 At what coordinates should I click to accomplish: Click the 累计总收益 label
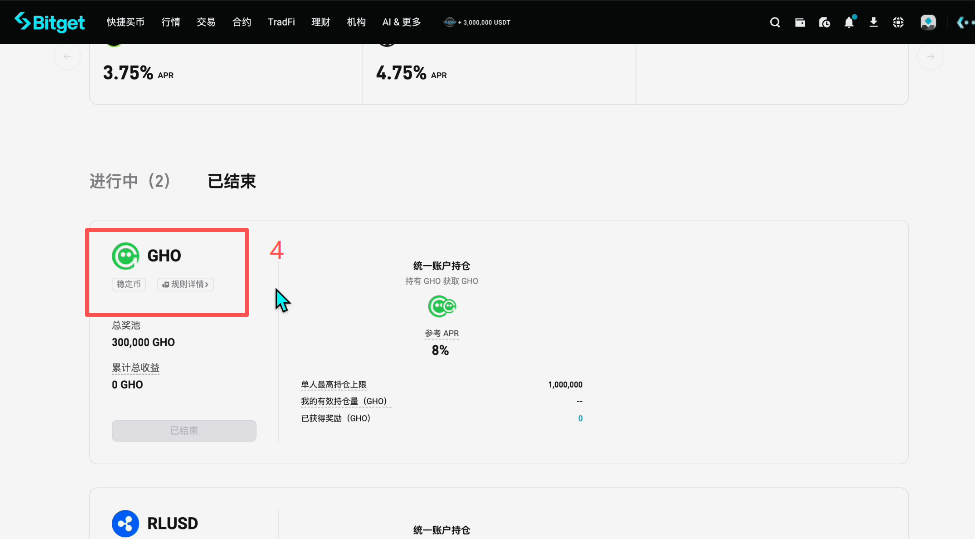(x=136, y=367)
